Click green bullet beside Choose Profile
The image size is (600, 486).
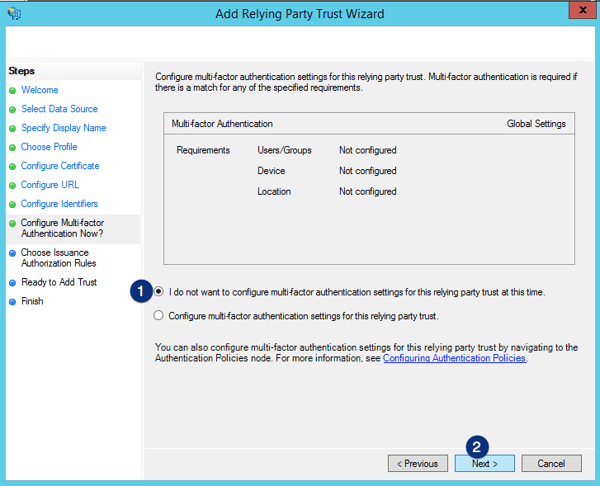click(12, 147)
